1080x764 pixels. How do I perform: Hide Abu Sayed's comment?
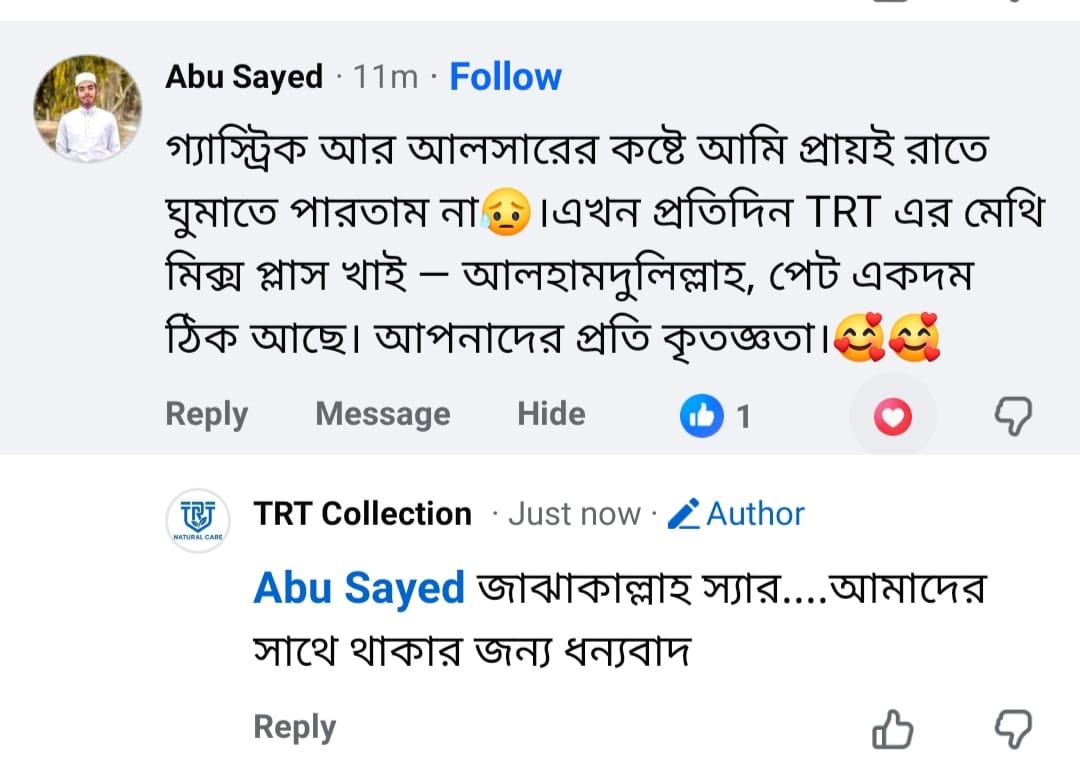551,414
